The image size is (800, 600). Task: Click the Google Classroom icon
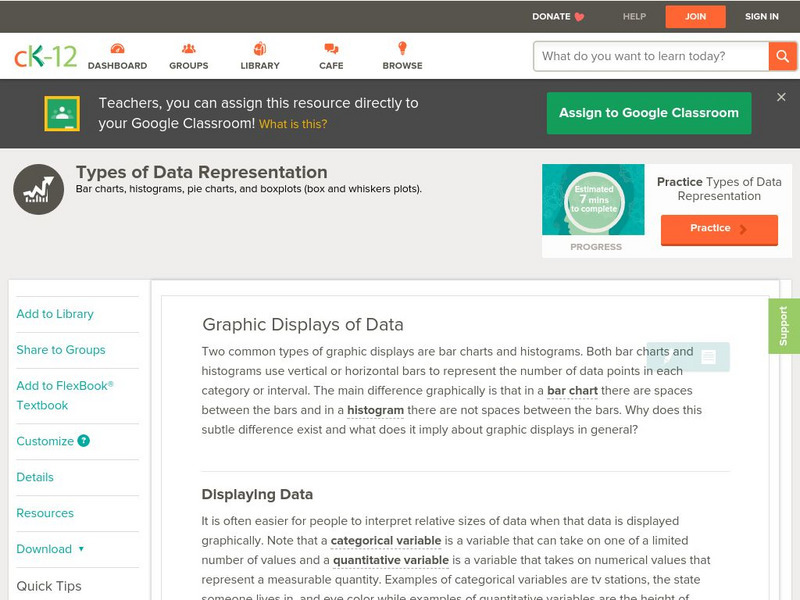(x=62, y=113)
